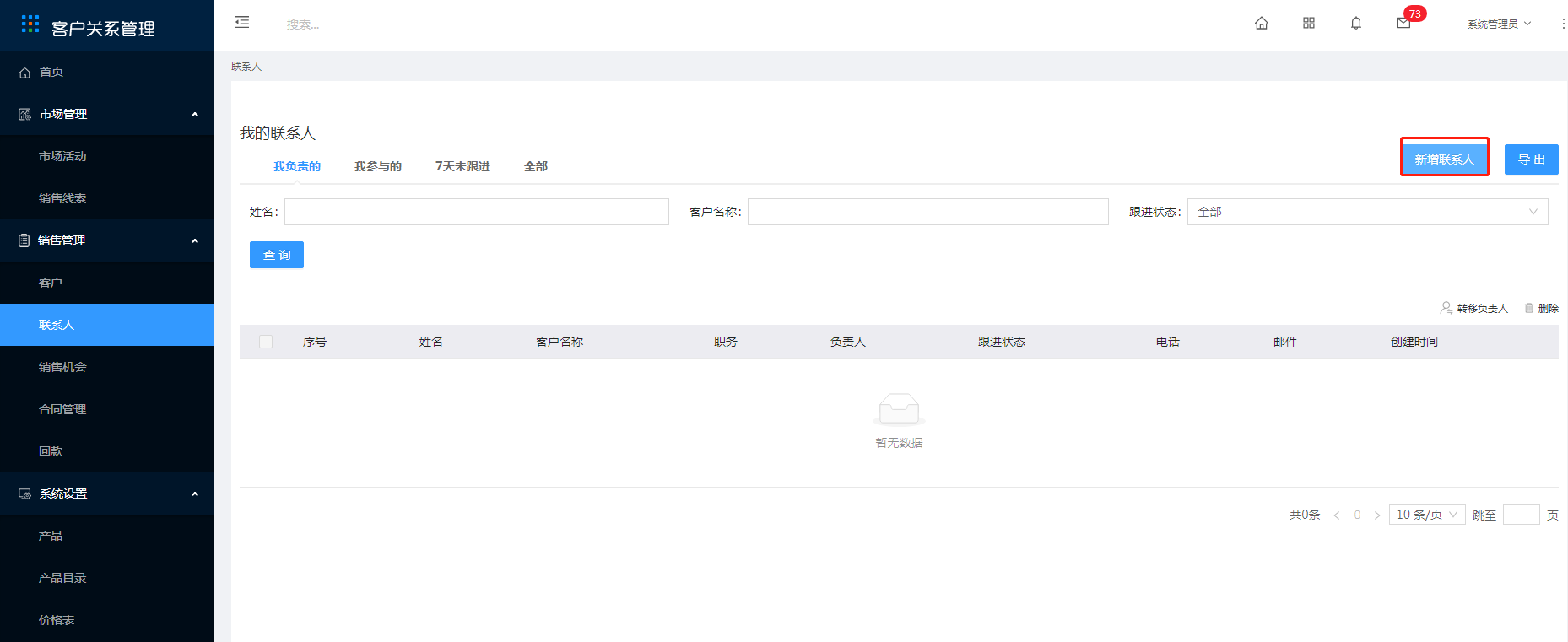Go to previous page arrow
The image size is (1568, 642).
point(1337,515)
